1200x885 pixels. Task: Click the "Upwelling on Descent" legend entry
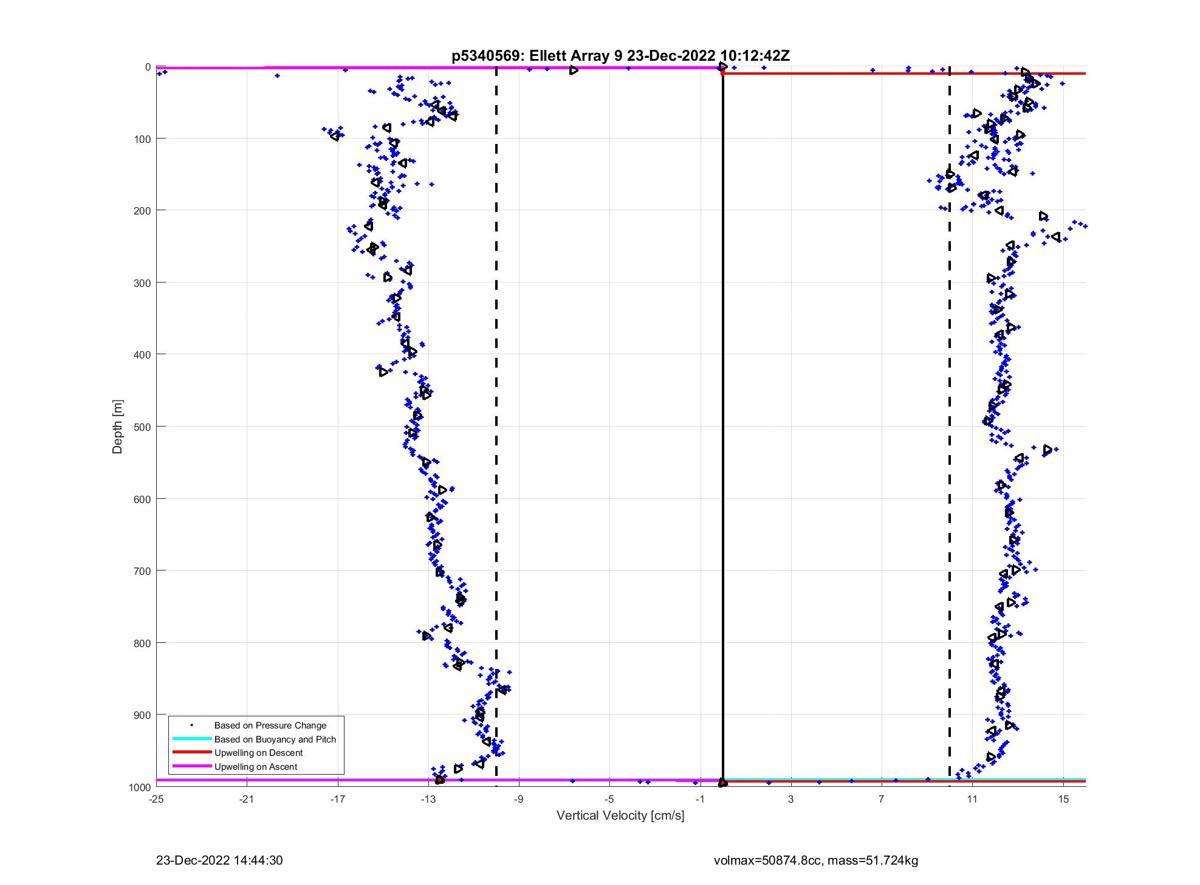[x=258, y=753]
